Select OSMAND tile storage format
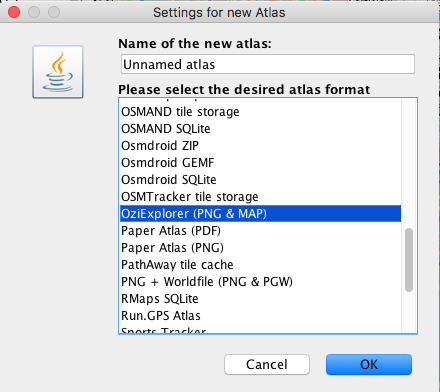 click(260, 112)
